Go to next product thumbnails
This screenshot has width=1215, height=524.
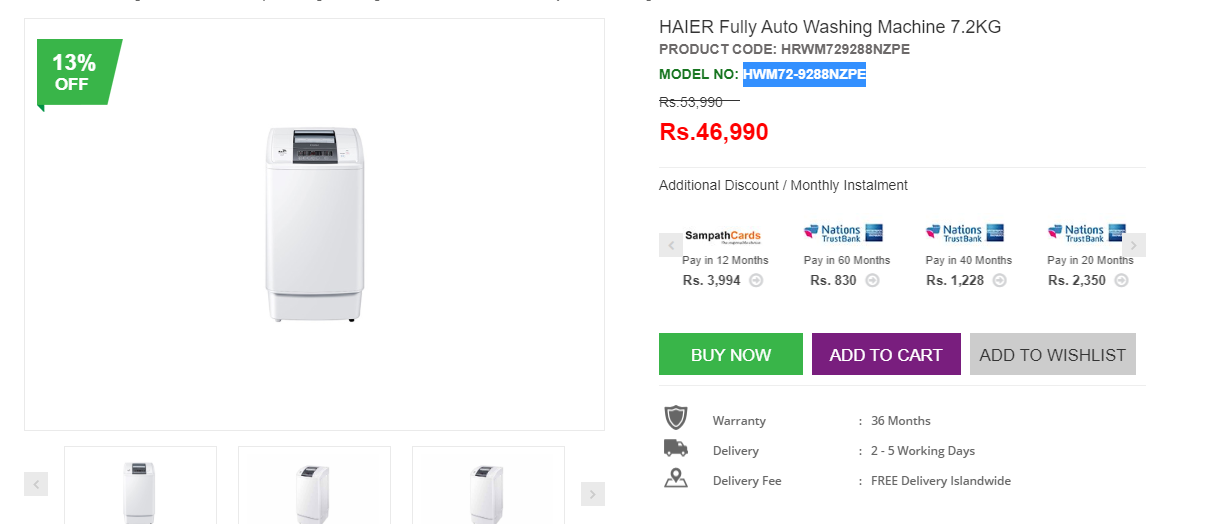click(593, 494)
